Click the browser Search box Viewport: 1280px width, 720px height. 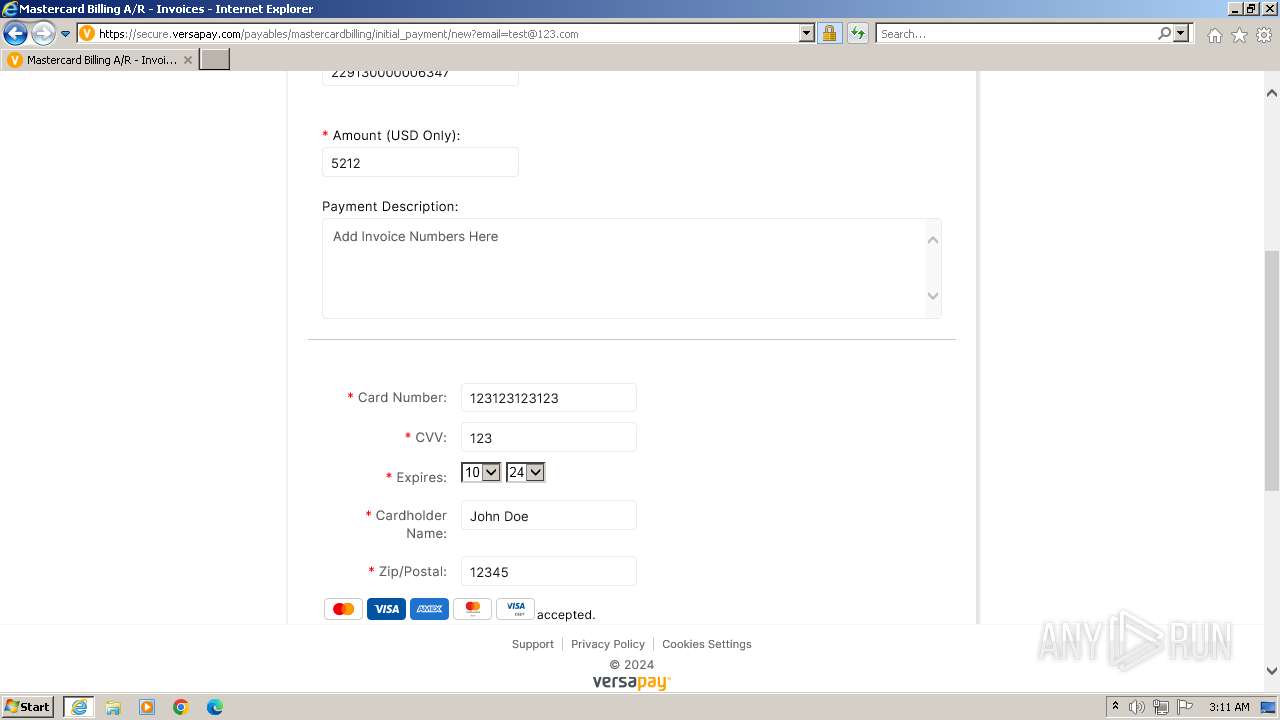coord(1016,34)
